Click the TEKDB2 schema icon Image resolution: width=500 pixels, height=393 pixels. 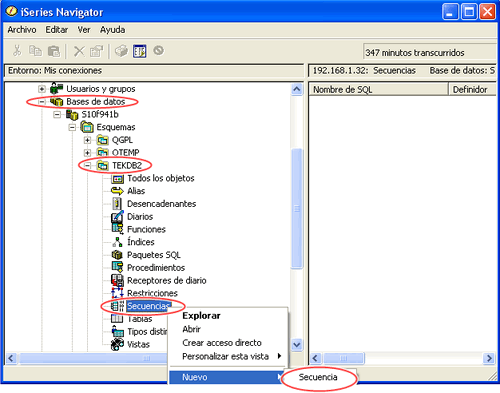pos(102,165)
